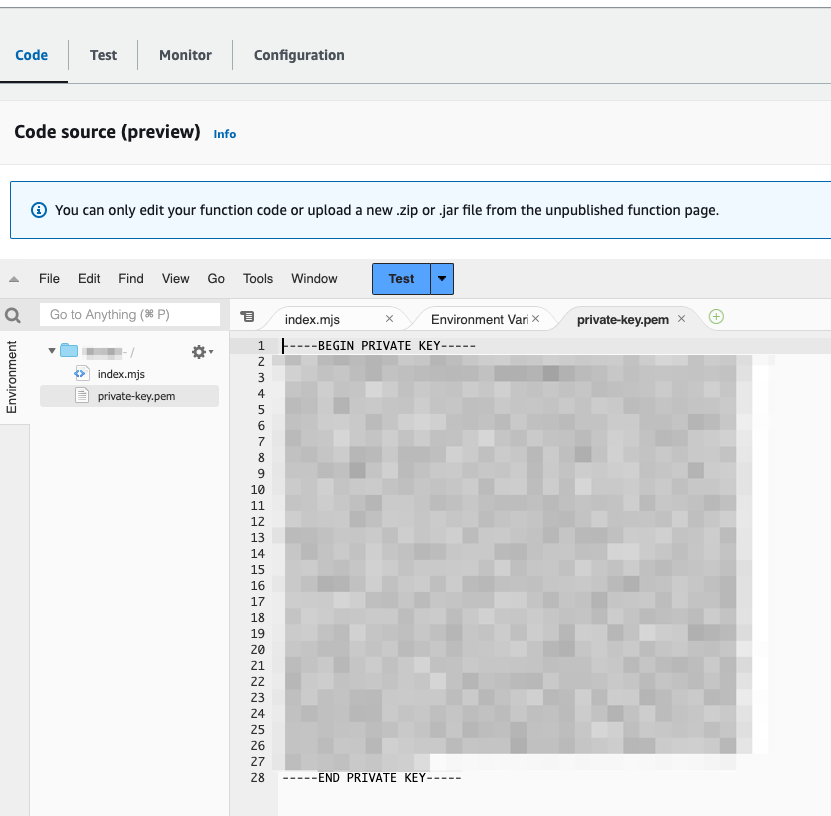This screenshot has width=831, height=816.
Task: Click line number 1 in gutter
Action: [x=261, y=346]
